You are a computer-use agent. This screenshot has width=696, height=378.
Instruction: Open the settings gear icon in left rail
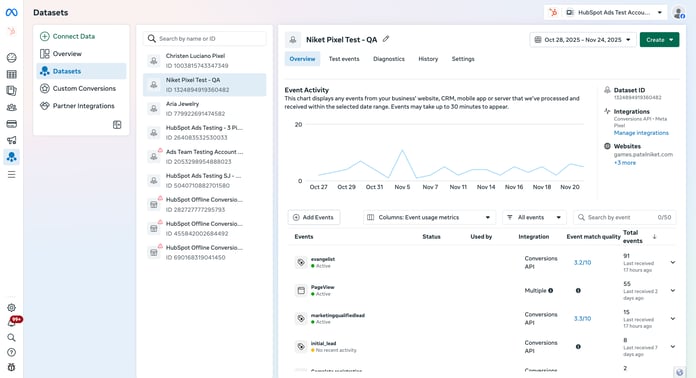pyautogui.click(x=12, y=307)
